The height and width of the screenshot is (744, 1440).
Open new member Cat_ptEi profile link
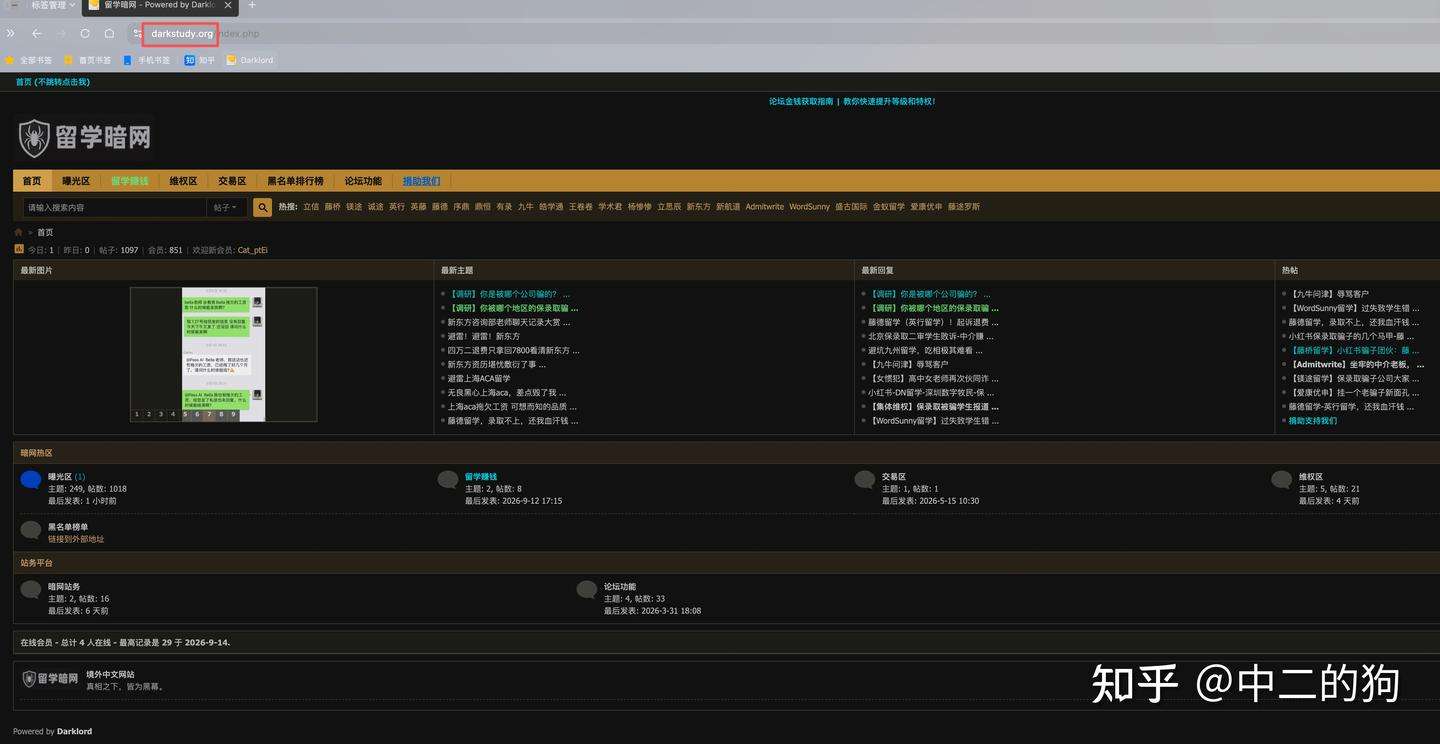[x=253, y=250]
